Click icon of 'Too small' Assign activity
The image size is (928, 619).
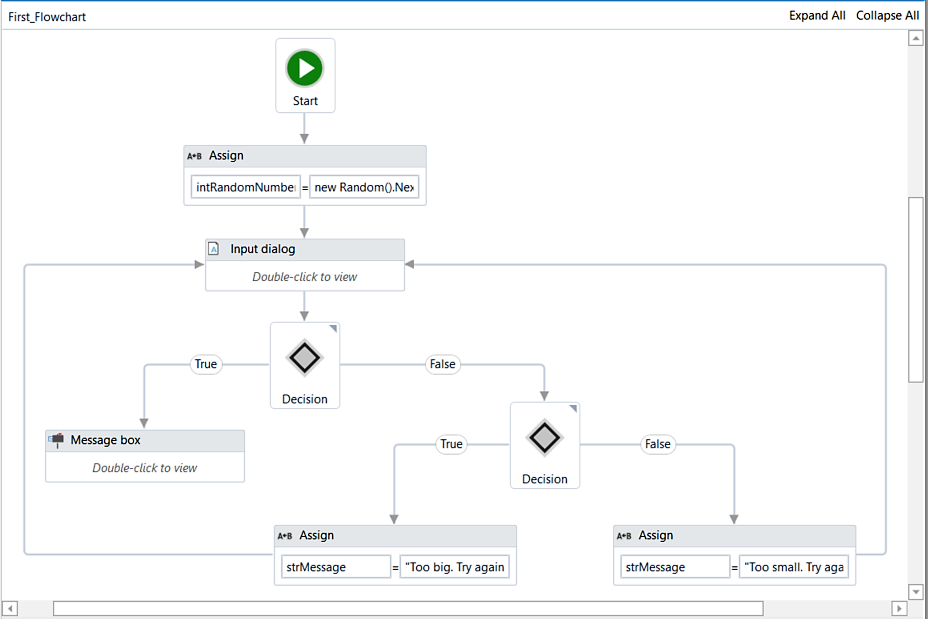click(x=624, y=536)
